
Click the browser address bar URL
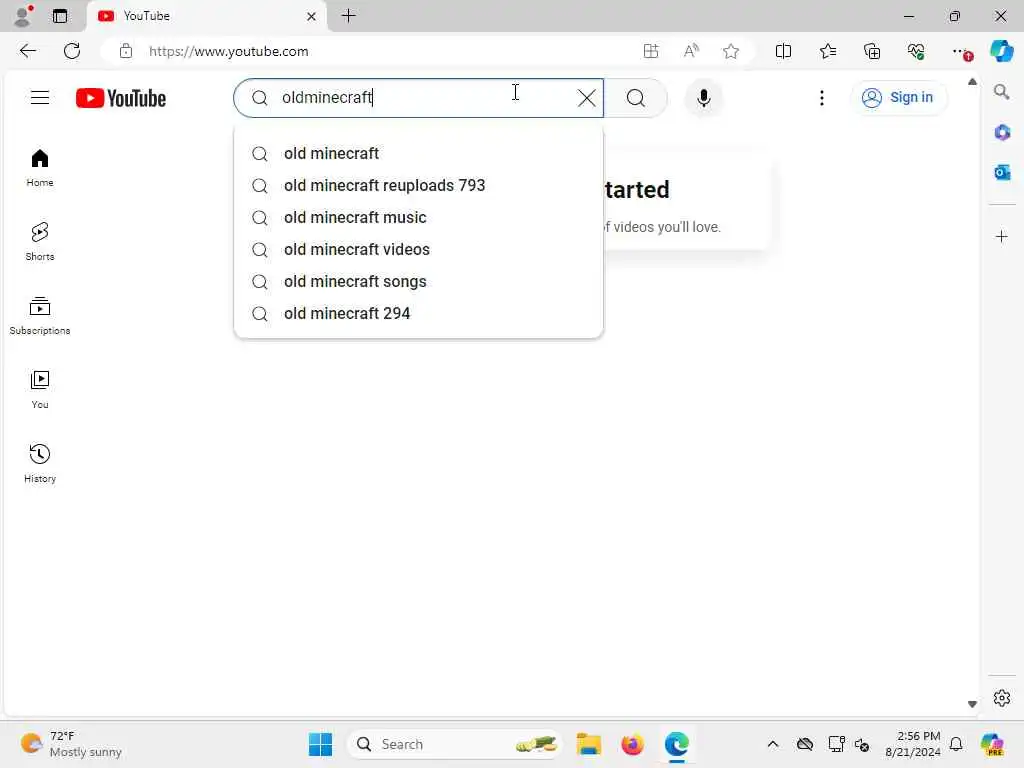click(x=229, y=52)
